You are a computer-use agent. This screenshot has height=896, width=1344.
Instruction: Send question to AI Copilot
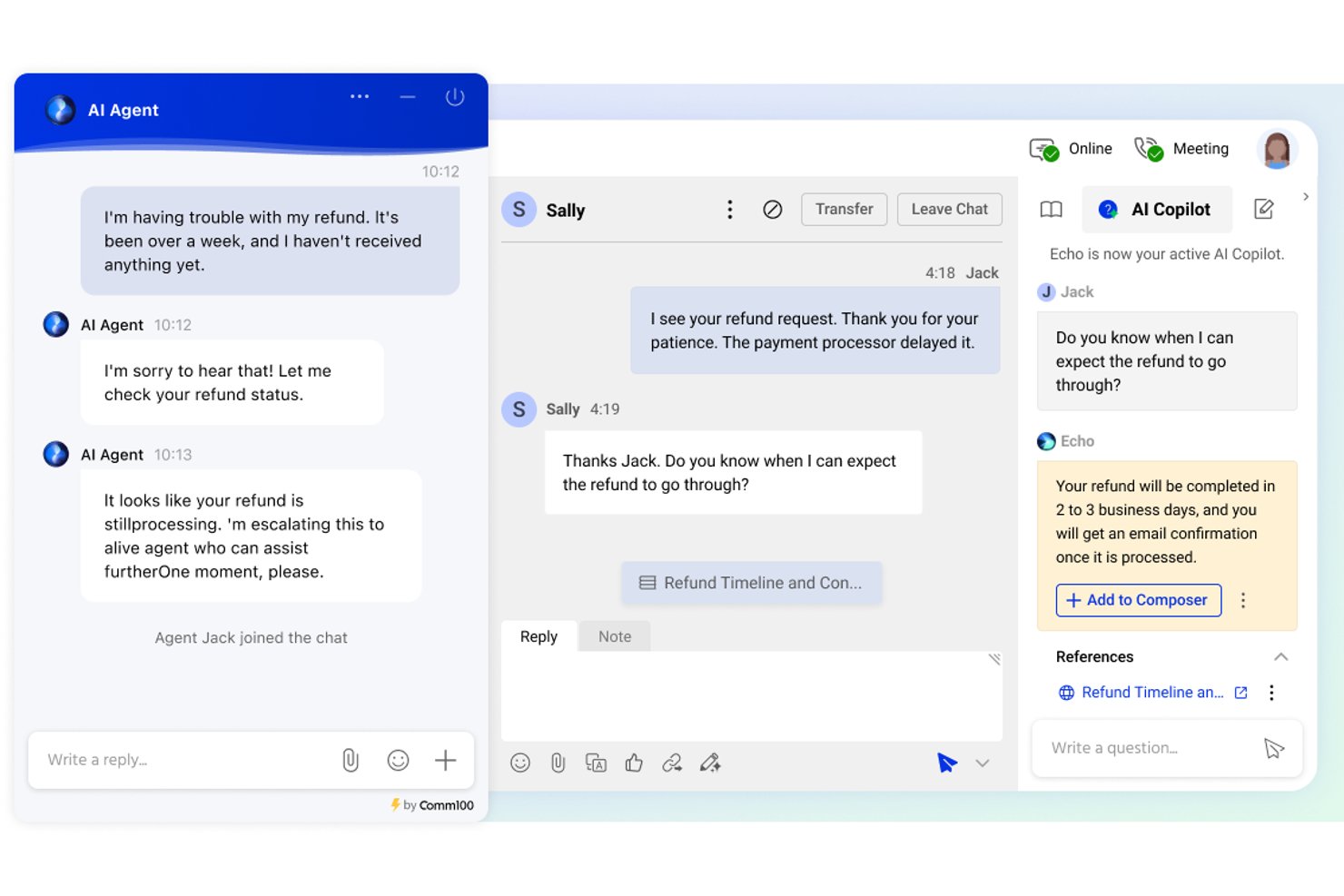point(1274,748)
